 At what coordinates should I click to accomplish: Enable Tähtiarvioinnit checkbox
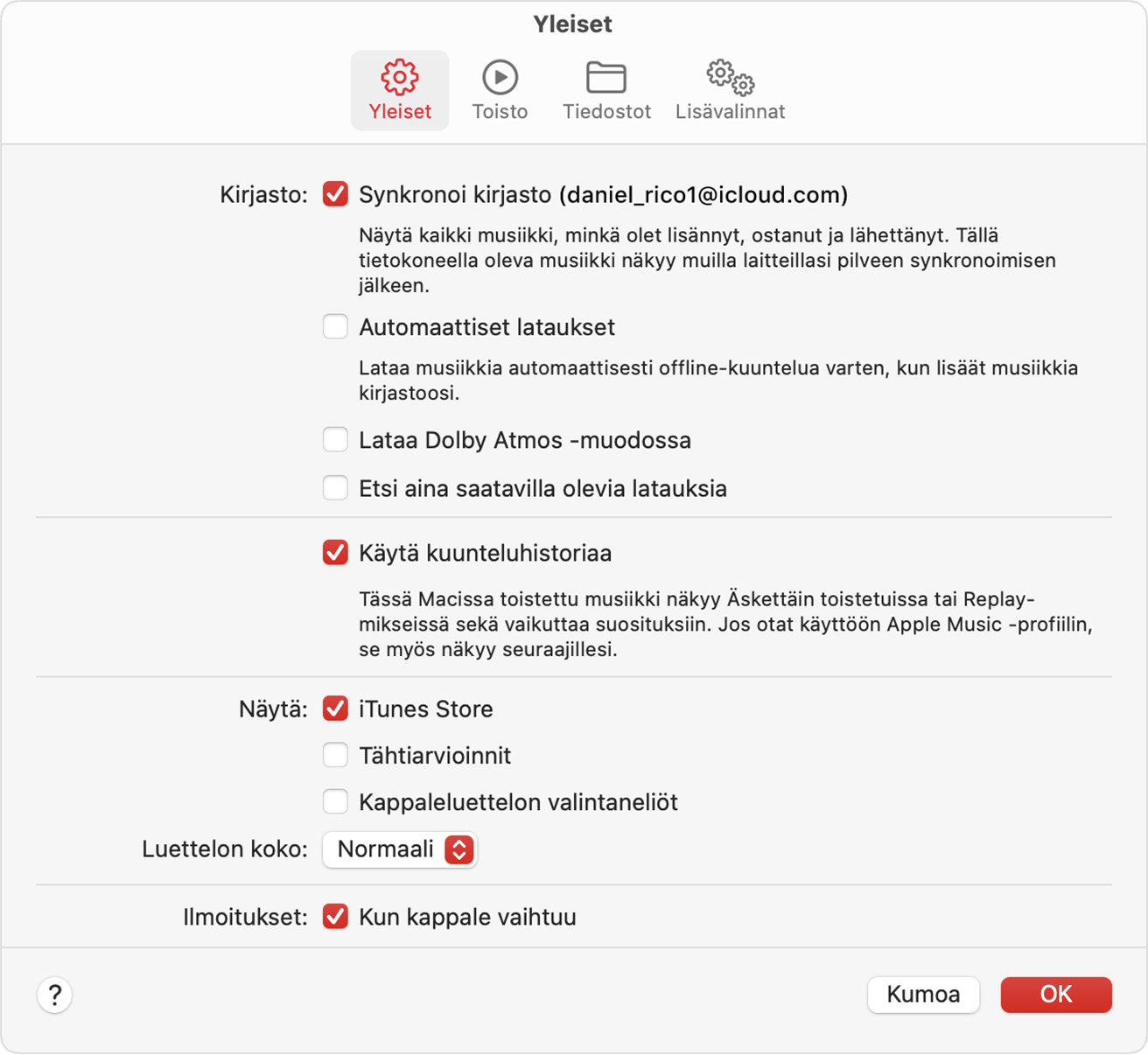pyautogui.click(x=335, y=755)
